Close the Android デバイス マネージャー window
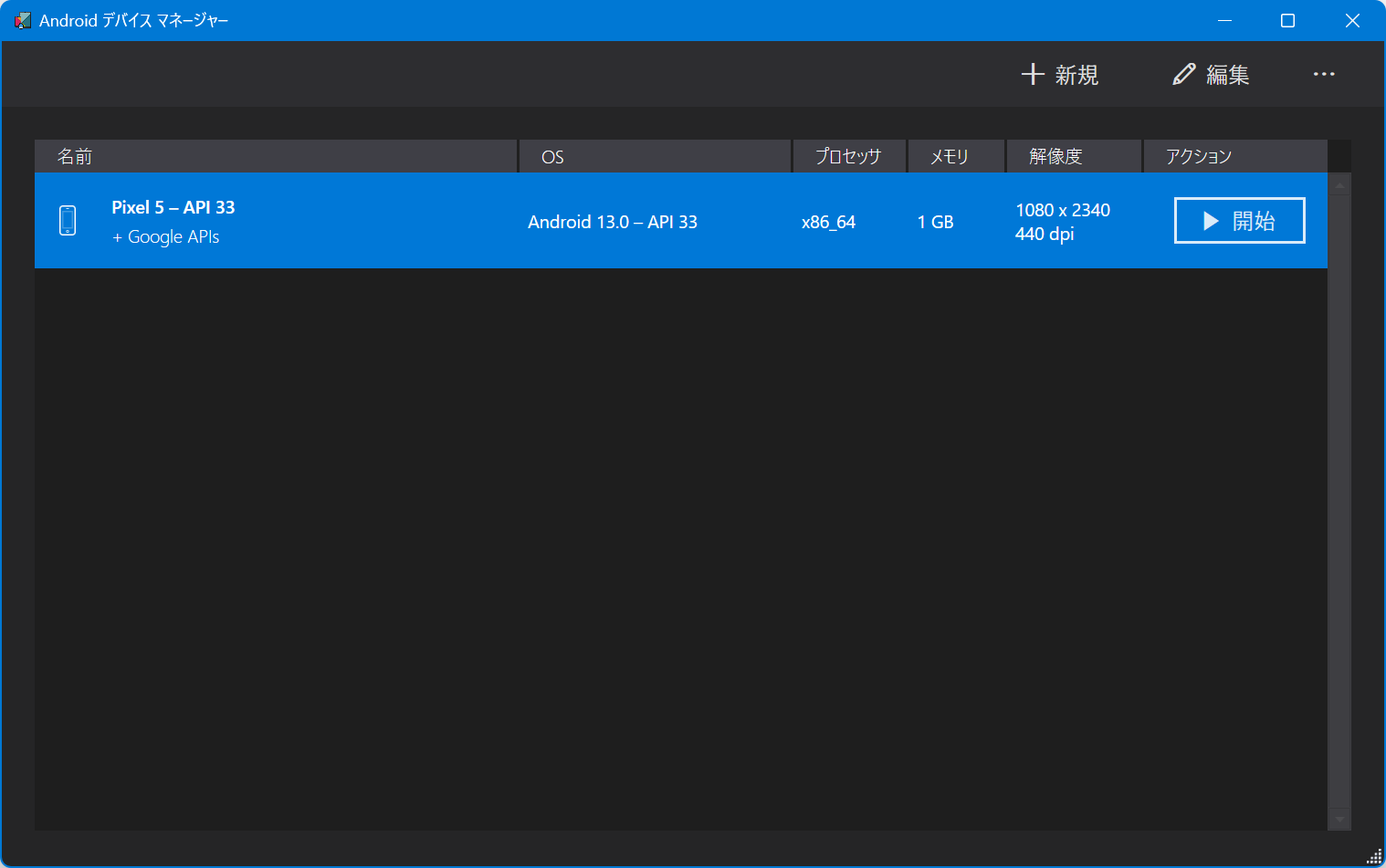The width and height of the screenshot is (1386, 868). pos(1352,20)
